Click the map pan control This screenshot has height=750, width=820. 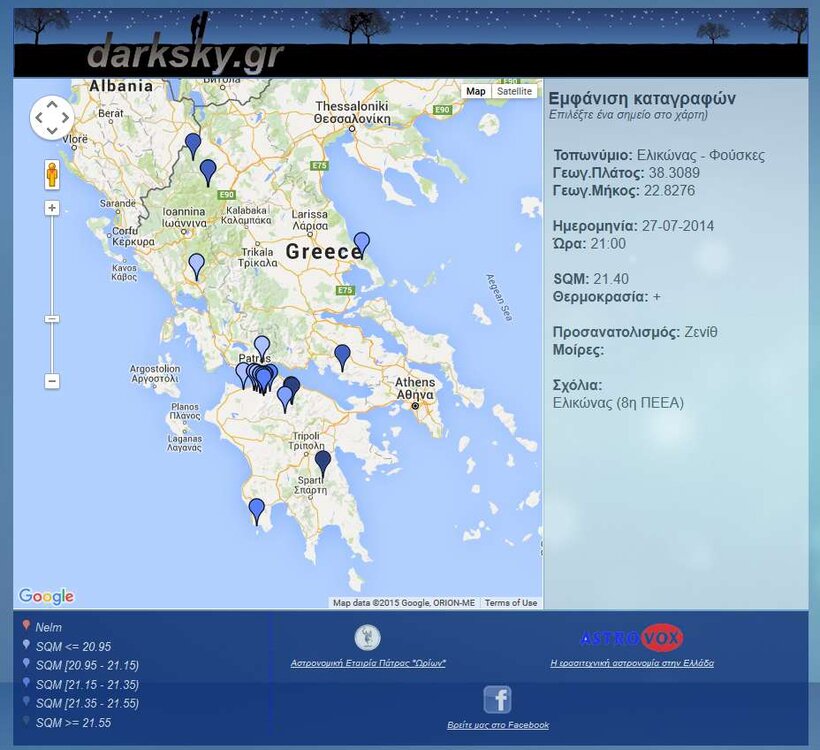[52, 118]
